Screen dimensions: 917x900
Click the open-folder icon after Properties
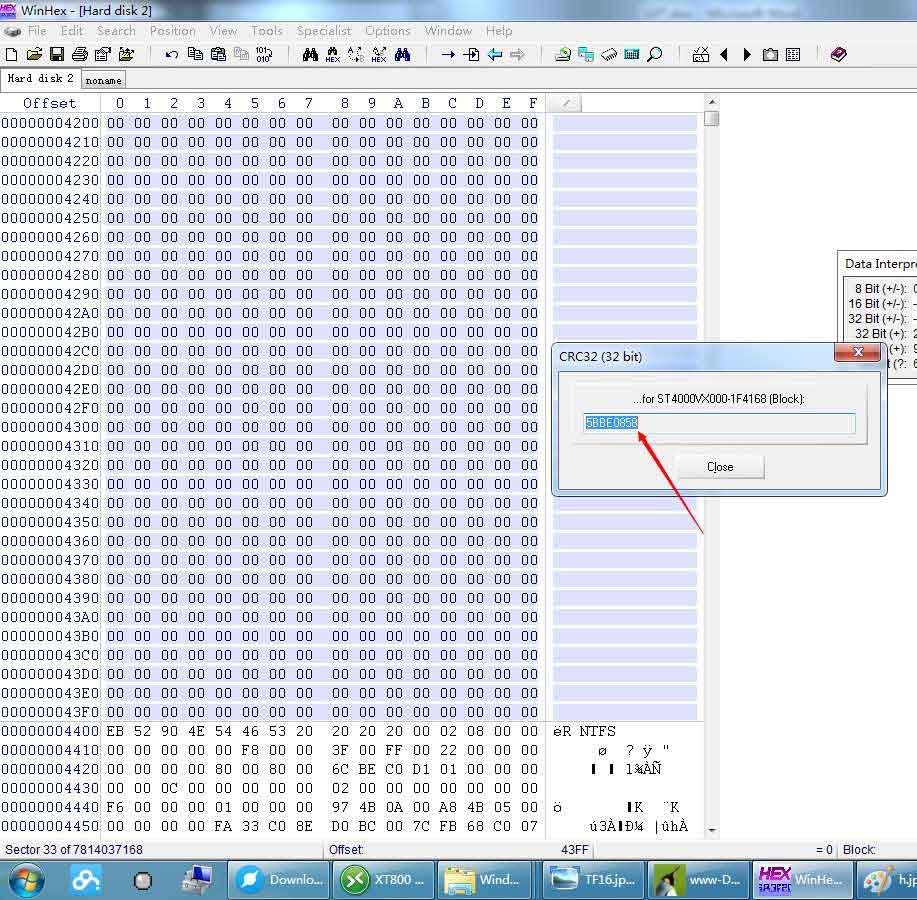126,54
